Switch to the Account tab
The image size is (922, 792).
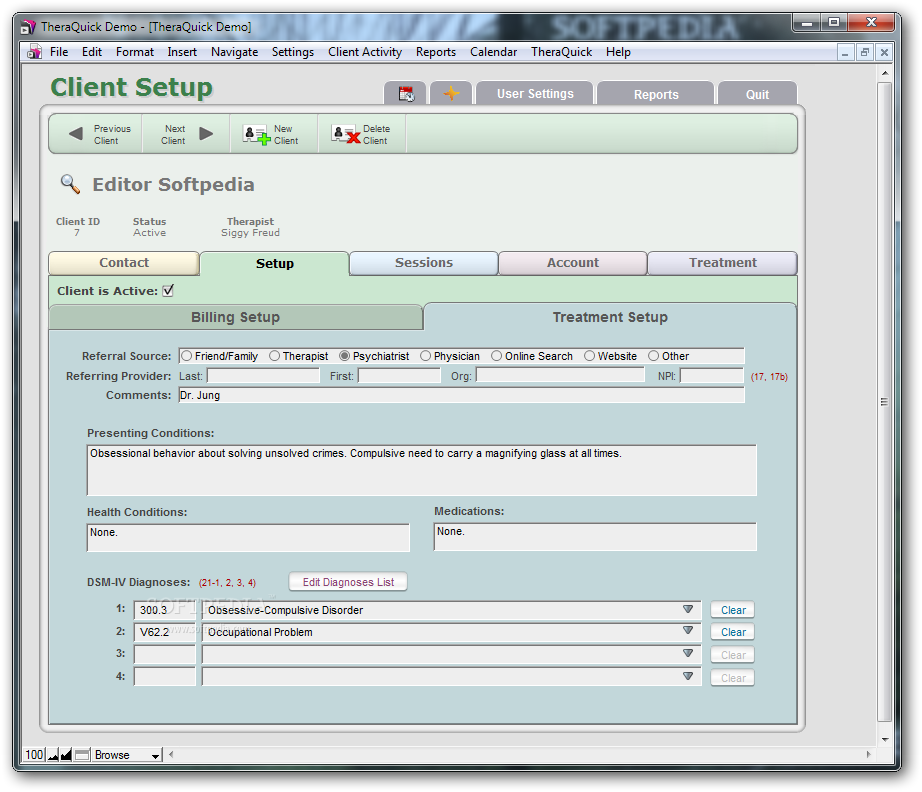573,263
